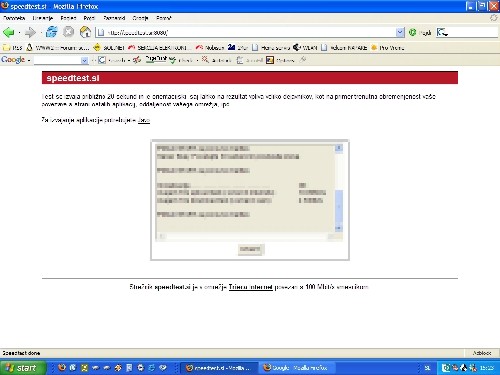
Task: Click the applet vertical scrollbar thumb
Action: pos(339,207)
